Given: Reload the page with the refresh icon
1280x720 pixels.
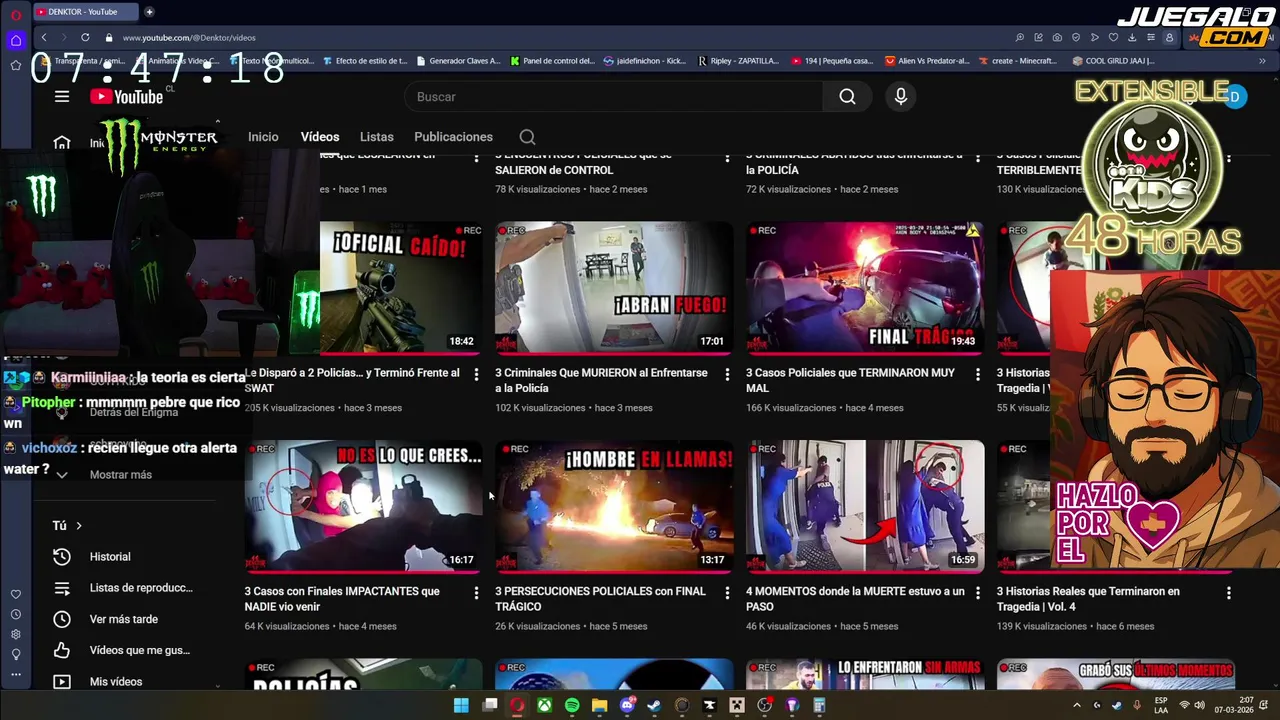Looking at the screenshot, I should pos(85,38).
